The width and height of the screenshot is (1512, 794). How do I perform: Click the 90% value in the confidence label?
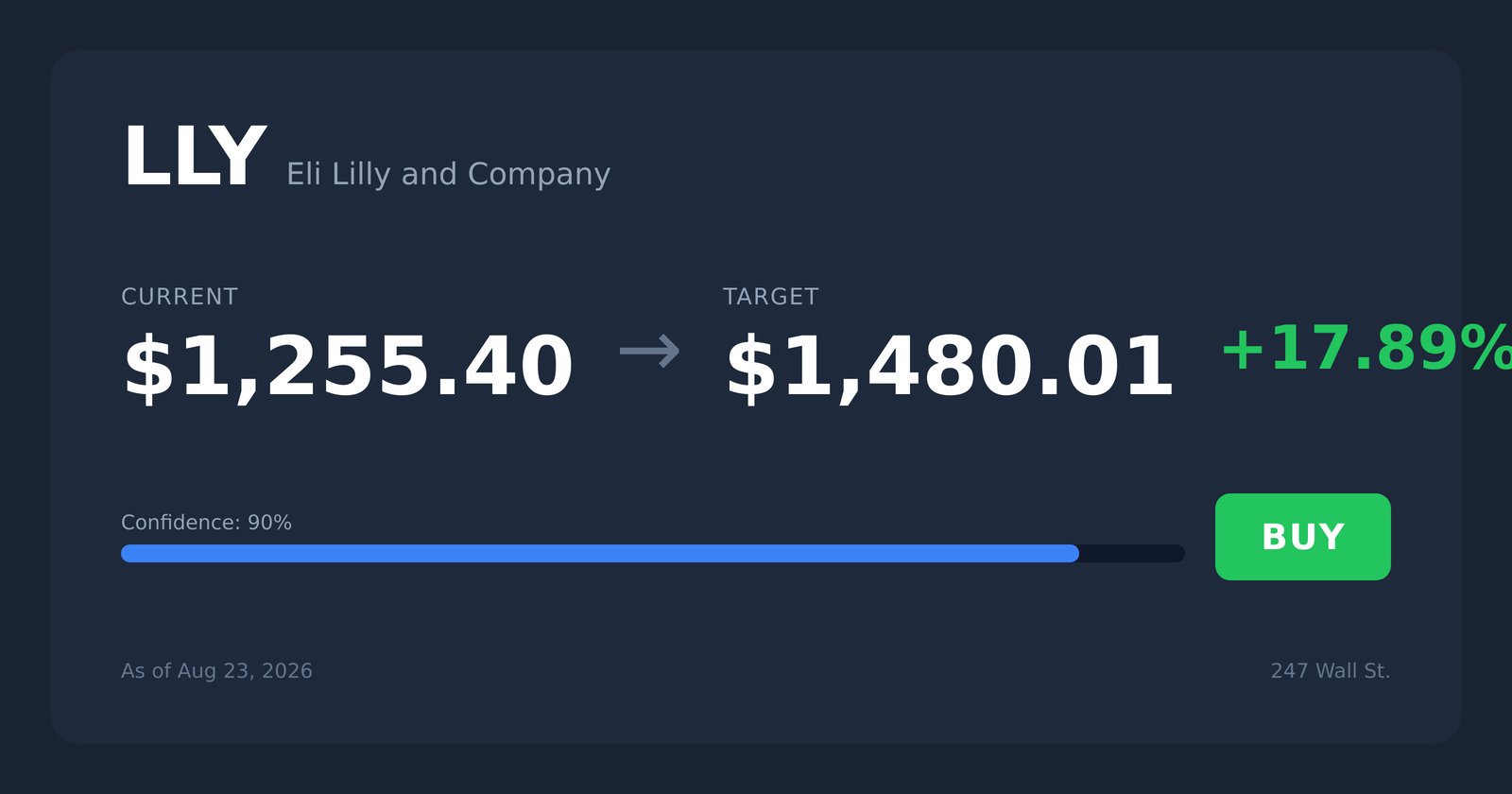(269, 523)
